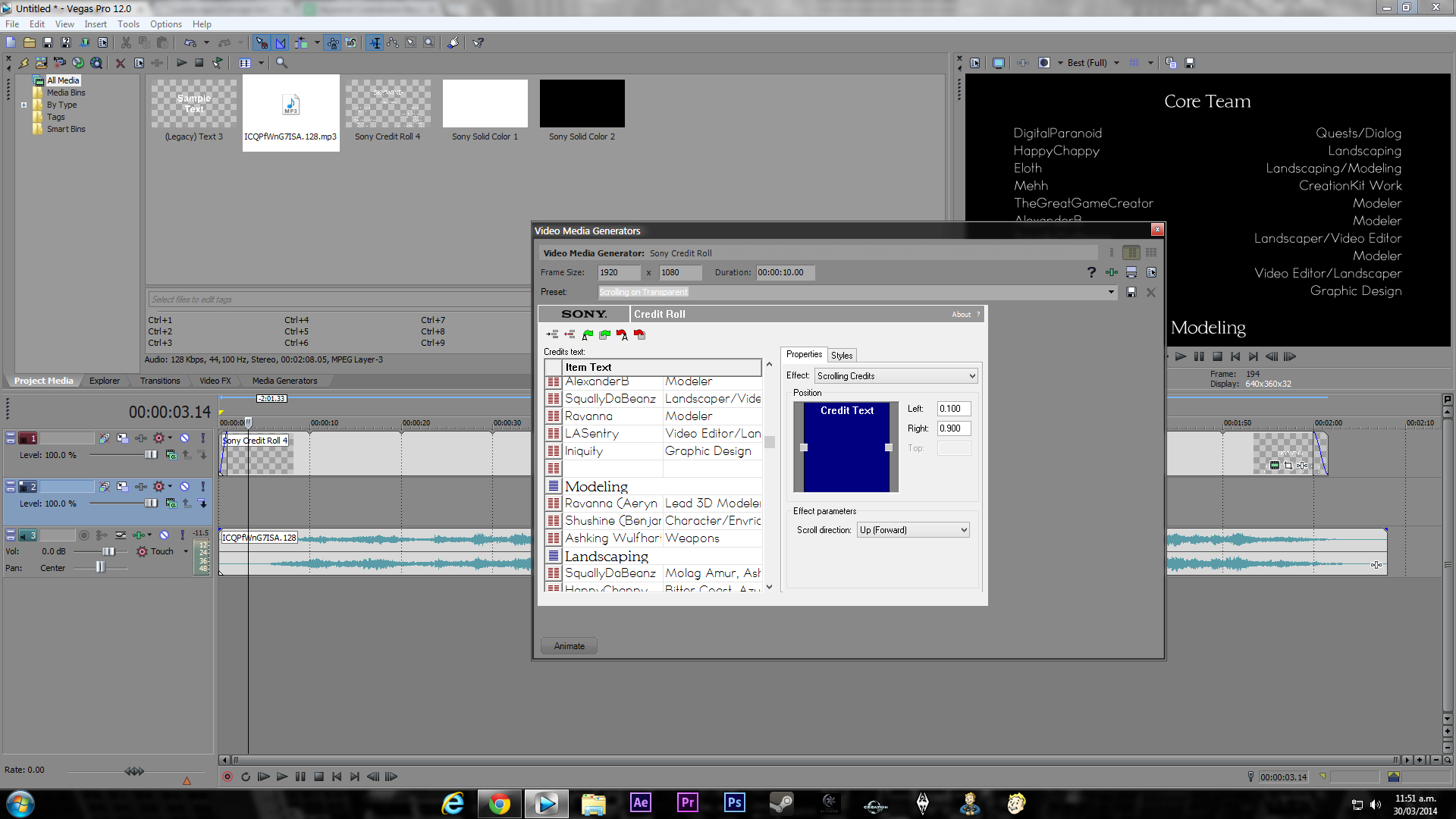Open the Effect dropdown showing Scrolling Credits

896,376
